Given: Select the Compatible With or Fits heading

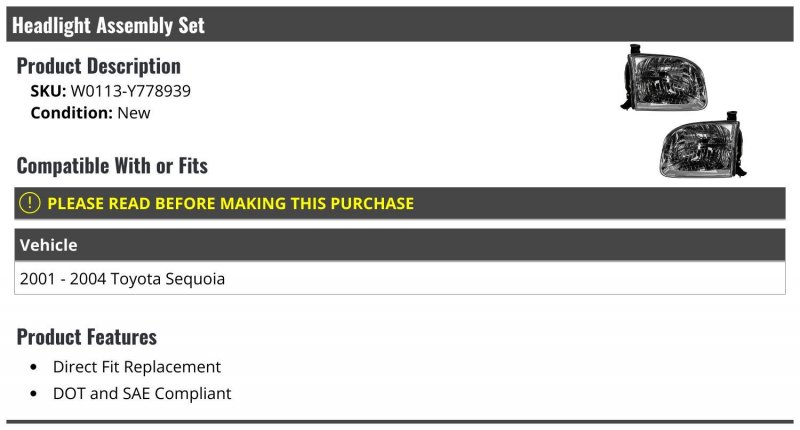Looking at the screenshot, I should click(112, 165).
